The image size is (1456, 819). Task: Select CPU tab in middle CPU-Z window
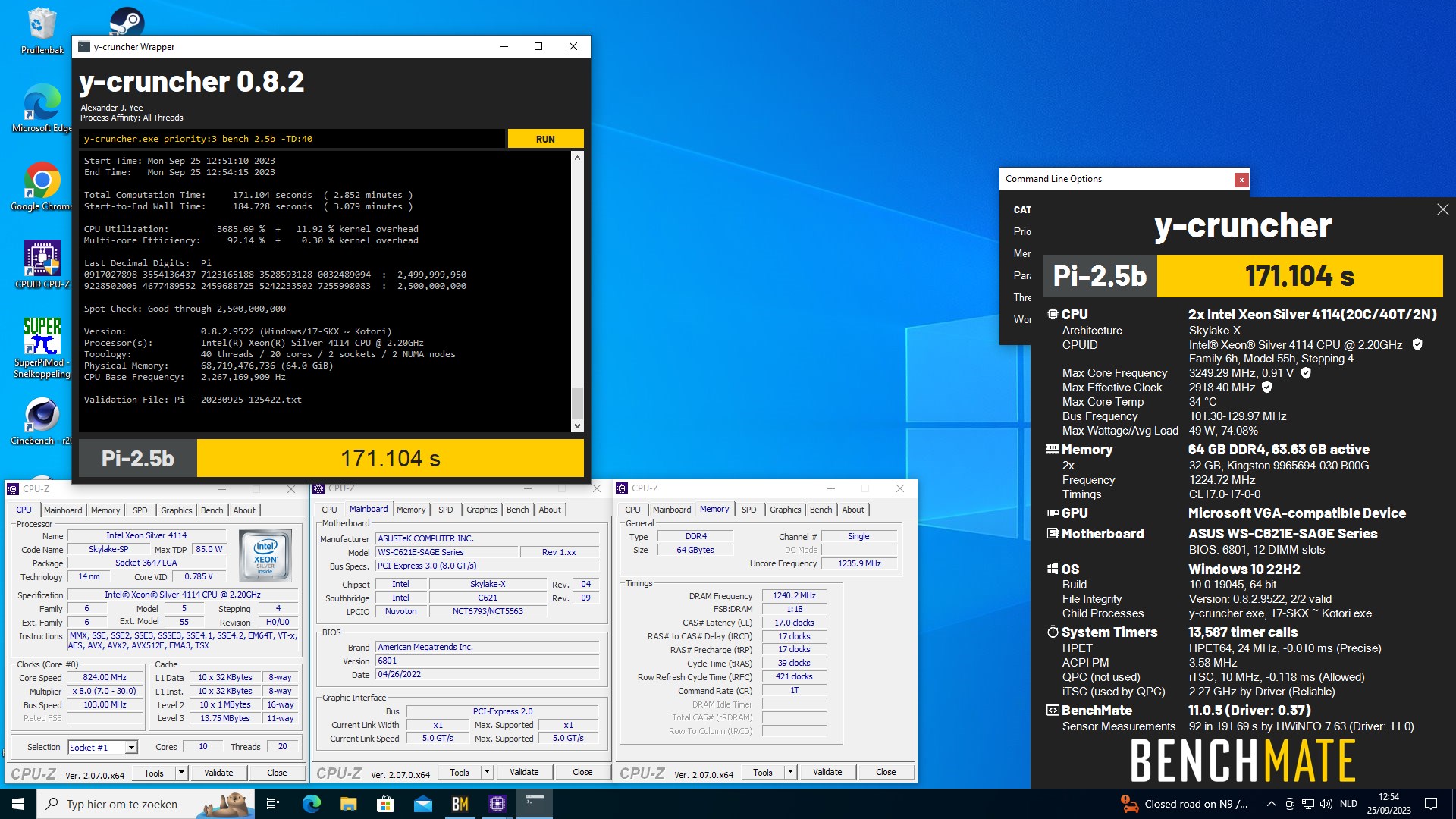tap(329, 510)
